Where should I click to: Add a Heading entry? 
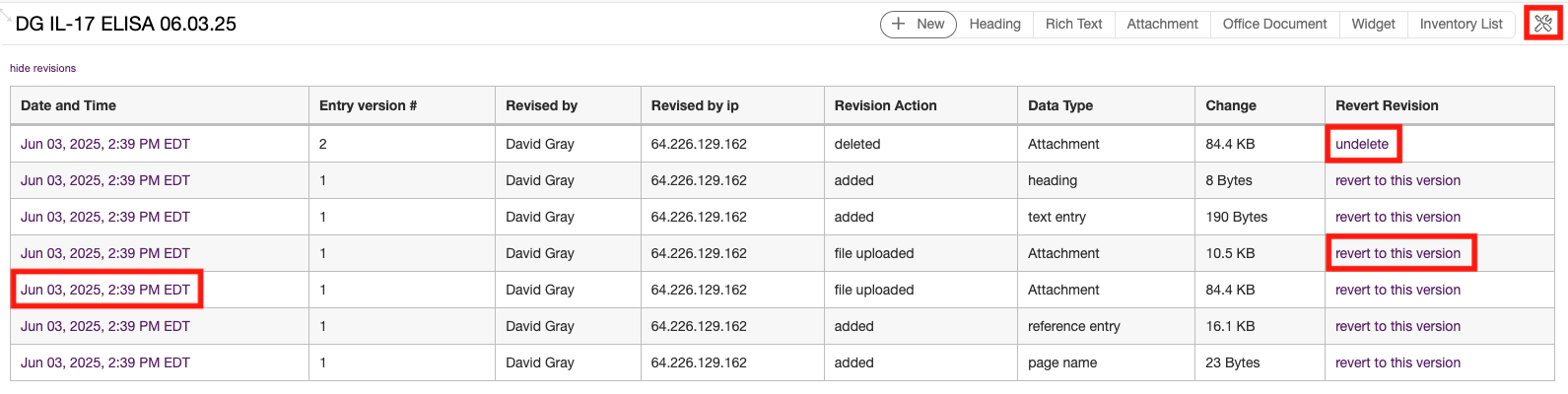[x=994, y=24]
